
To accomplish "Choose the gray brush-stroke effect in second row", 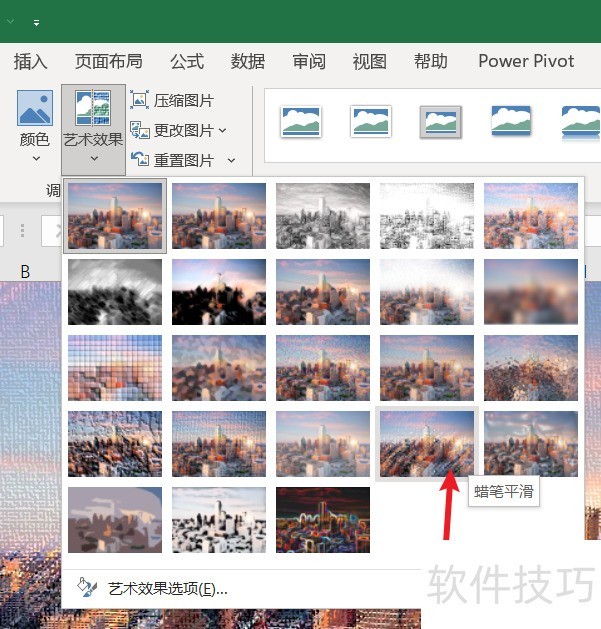I will pos(115,292).
